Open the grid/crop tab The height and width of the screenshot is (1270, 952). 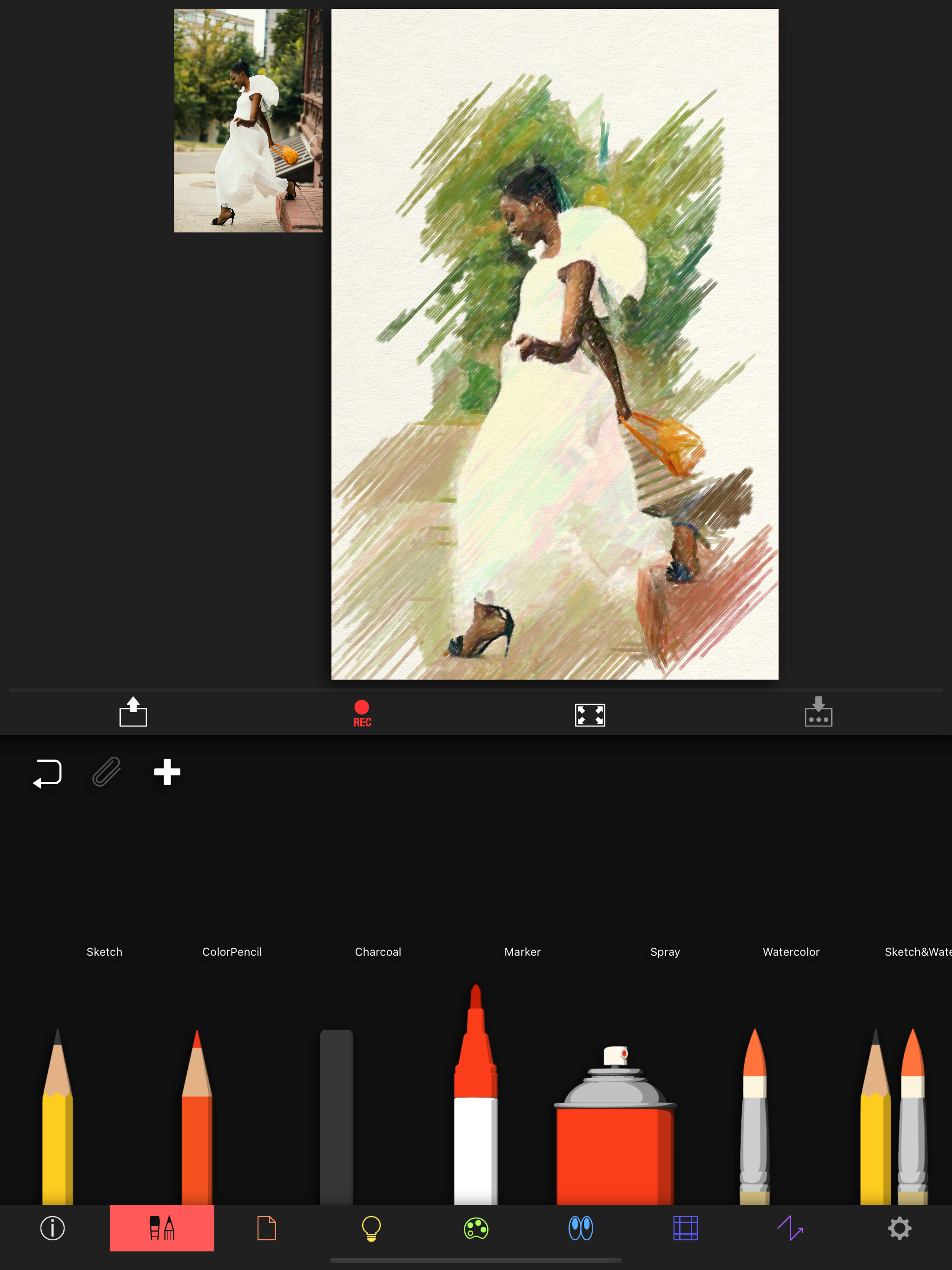coord(685,1228)
